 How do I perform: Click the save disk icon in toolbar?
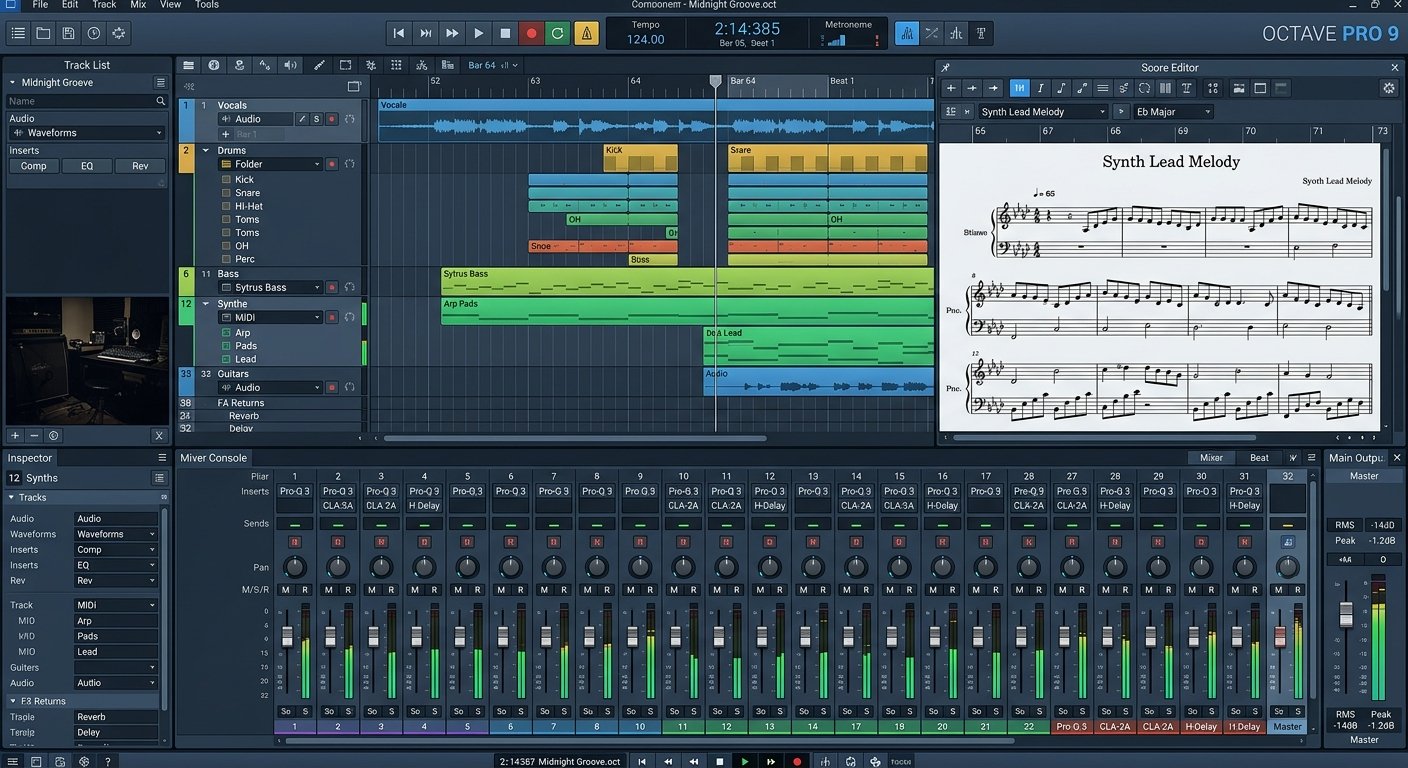(68, 33)
